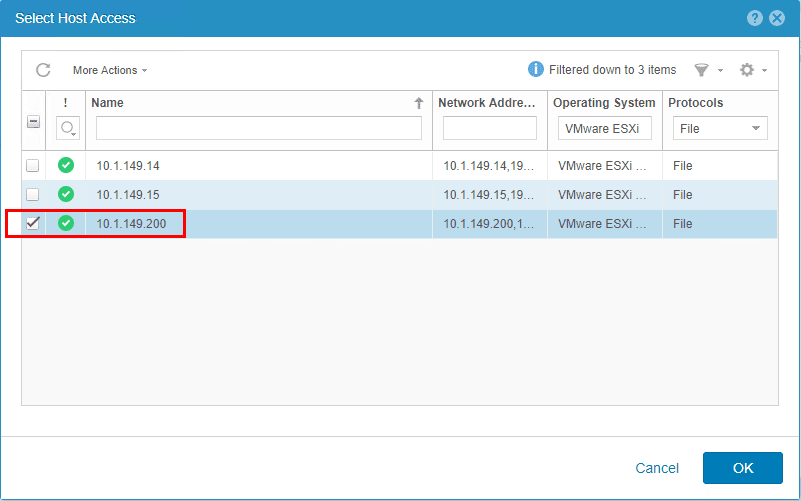Close the Select Host Access dialog
This screenshot has height=501, width=801.
point(777,18)
